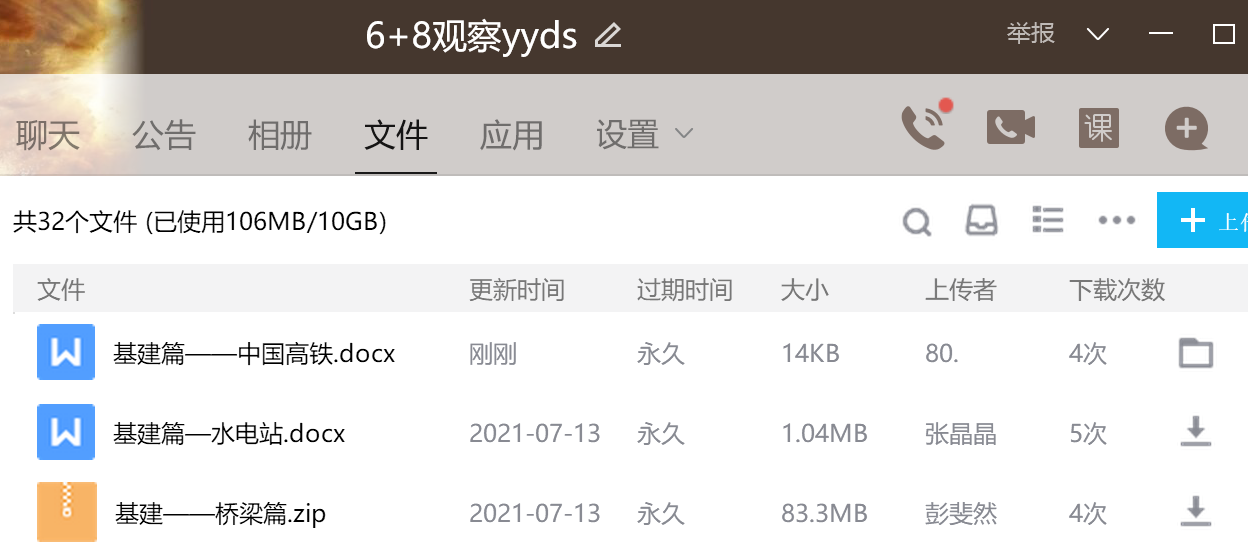The width and height of the screenshot is (1248, 555).
Task: Click the pencil icon to edit group name
Action: [608, 37]
